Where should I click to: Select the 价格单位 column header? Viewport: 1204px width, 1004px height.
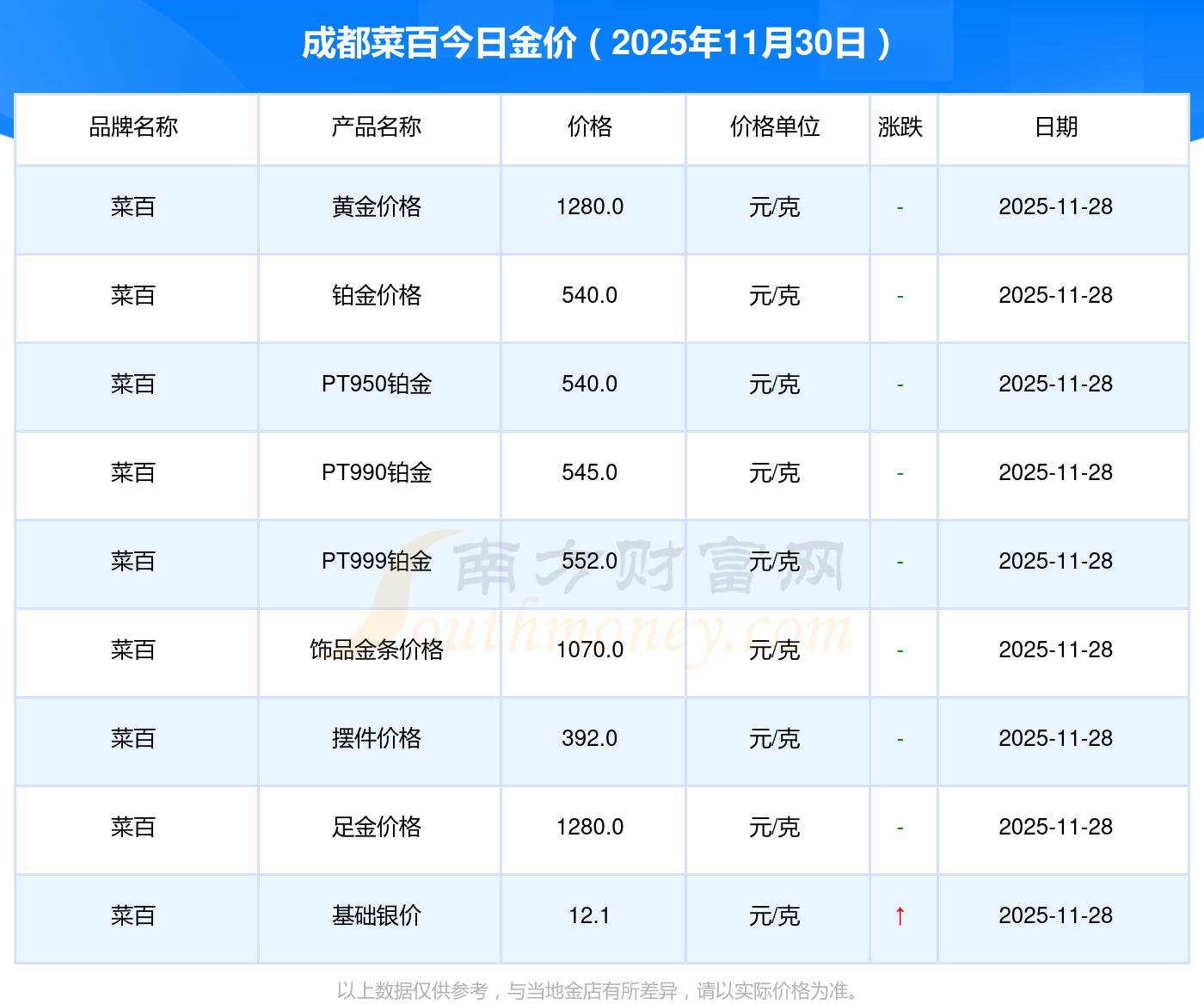(775, 127)
